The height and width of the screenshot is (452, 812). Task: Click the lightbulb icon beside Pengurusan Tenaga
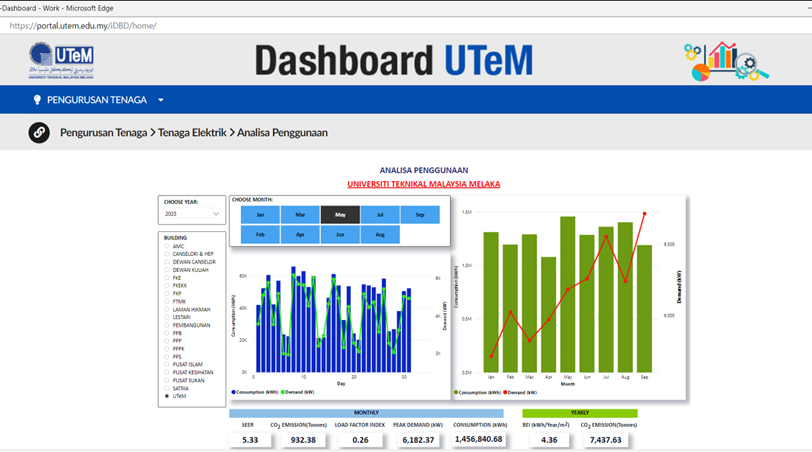pos(37,100)
